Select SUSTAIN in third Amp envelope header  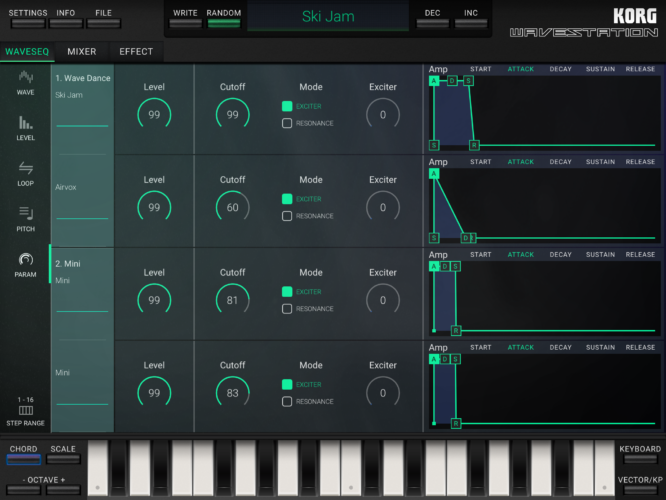point(600,254)
